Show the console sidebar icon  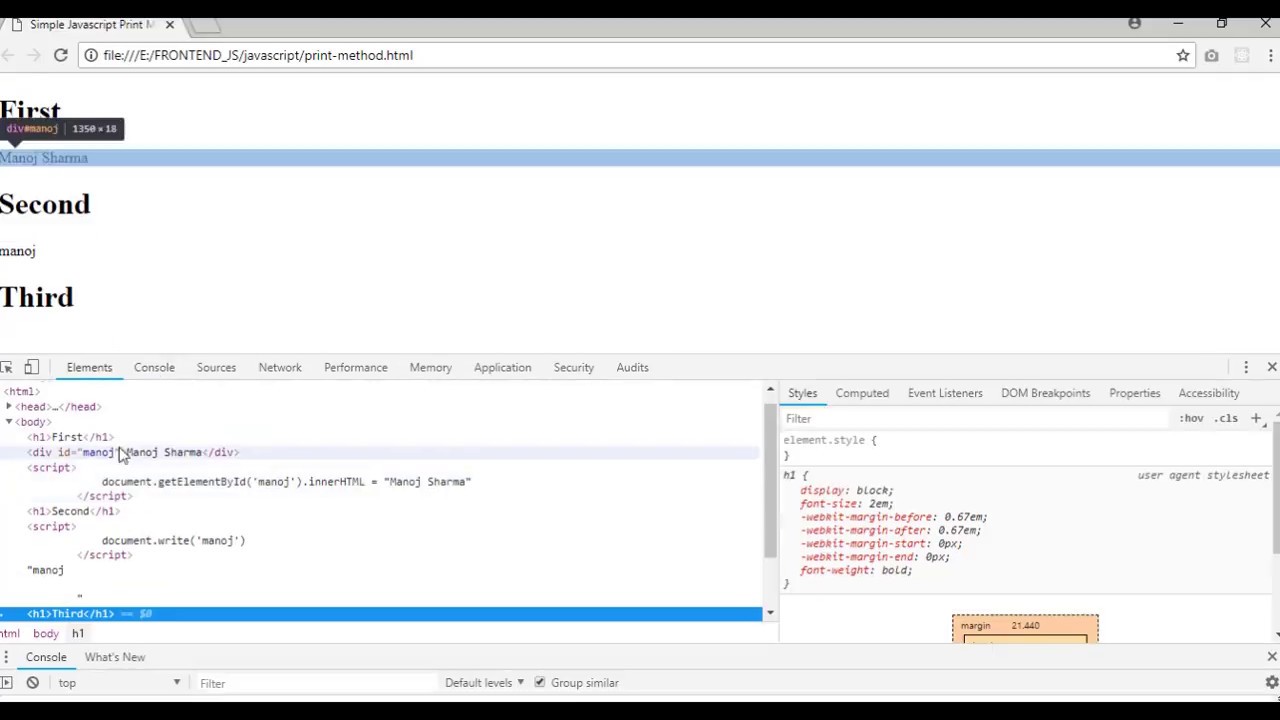point(6,683)
